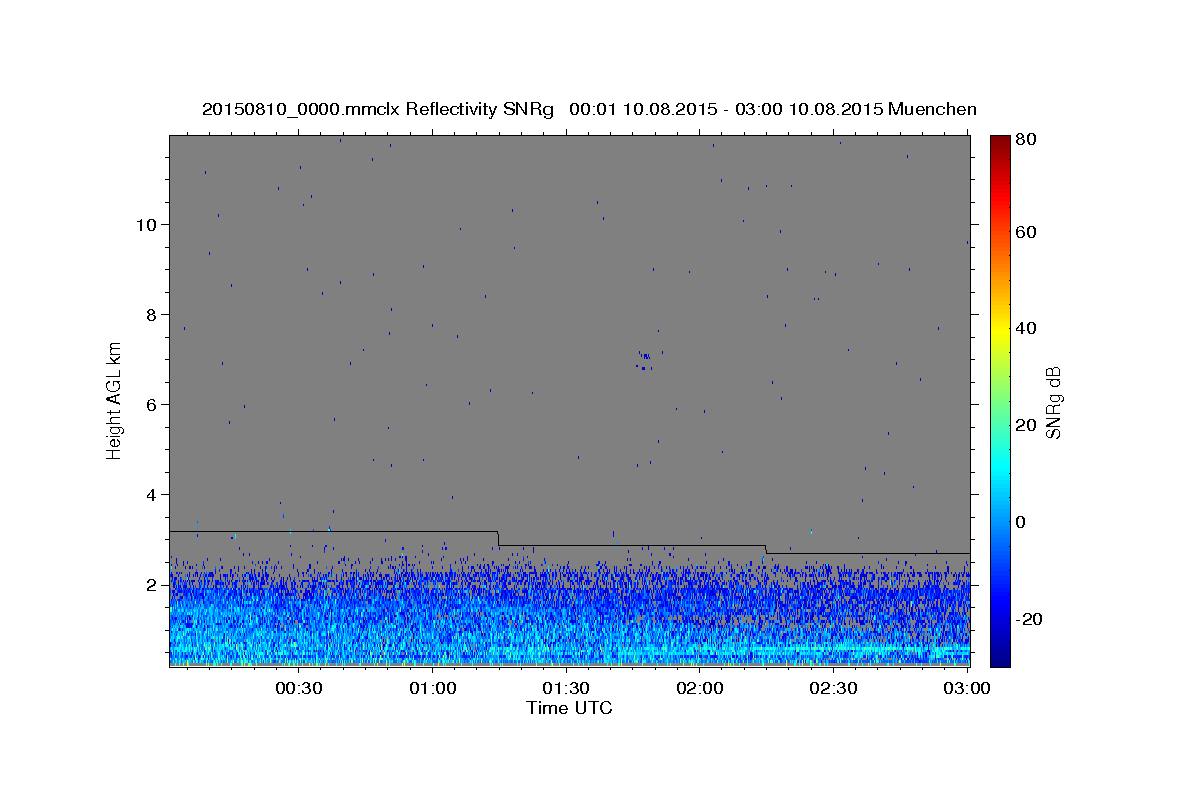Click the 01:30 time tick label
Screen dimensions: 1200x800
tap(567, 689)
